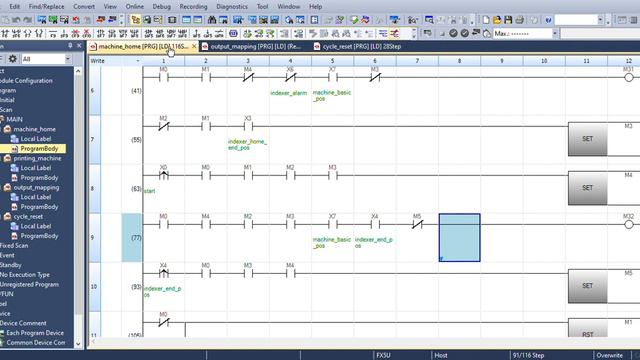
Task: Open the Debug menu
Action: (162, 7)
